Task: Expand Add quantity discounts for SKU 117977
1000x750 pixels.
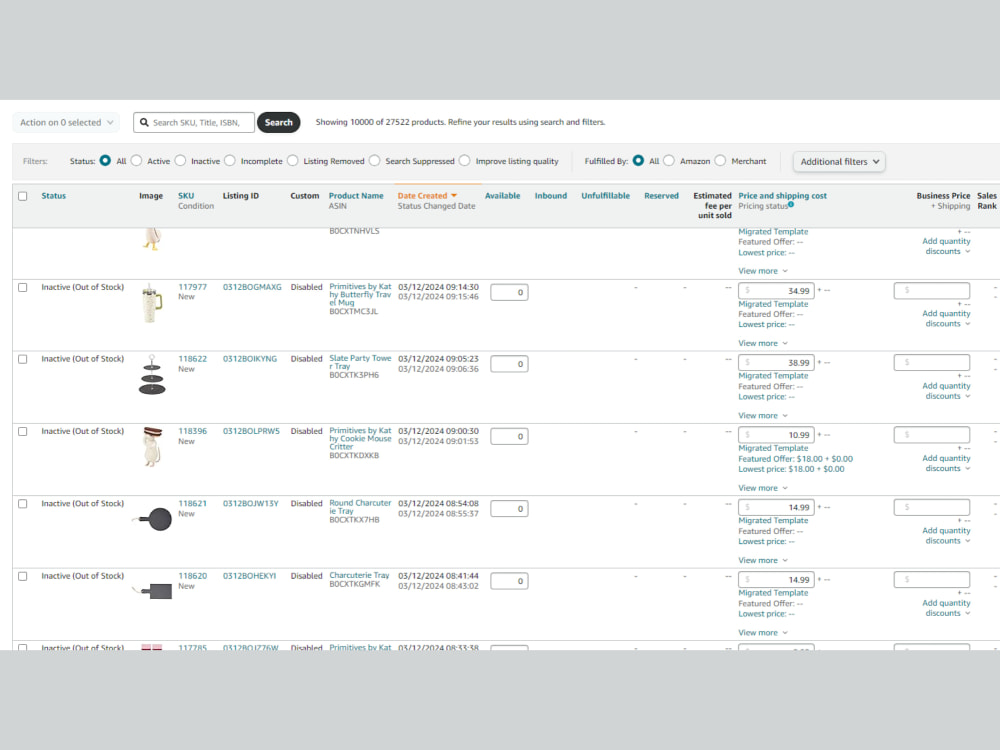Action: [x=946, y=319]
